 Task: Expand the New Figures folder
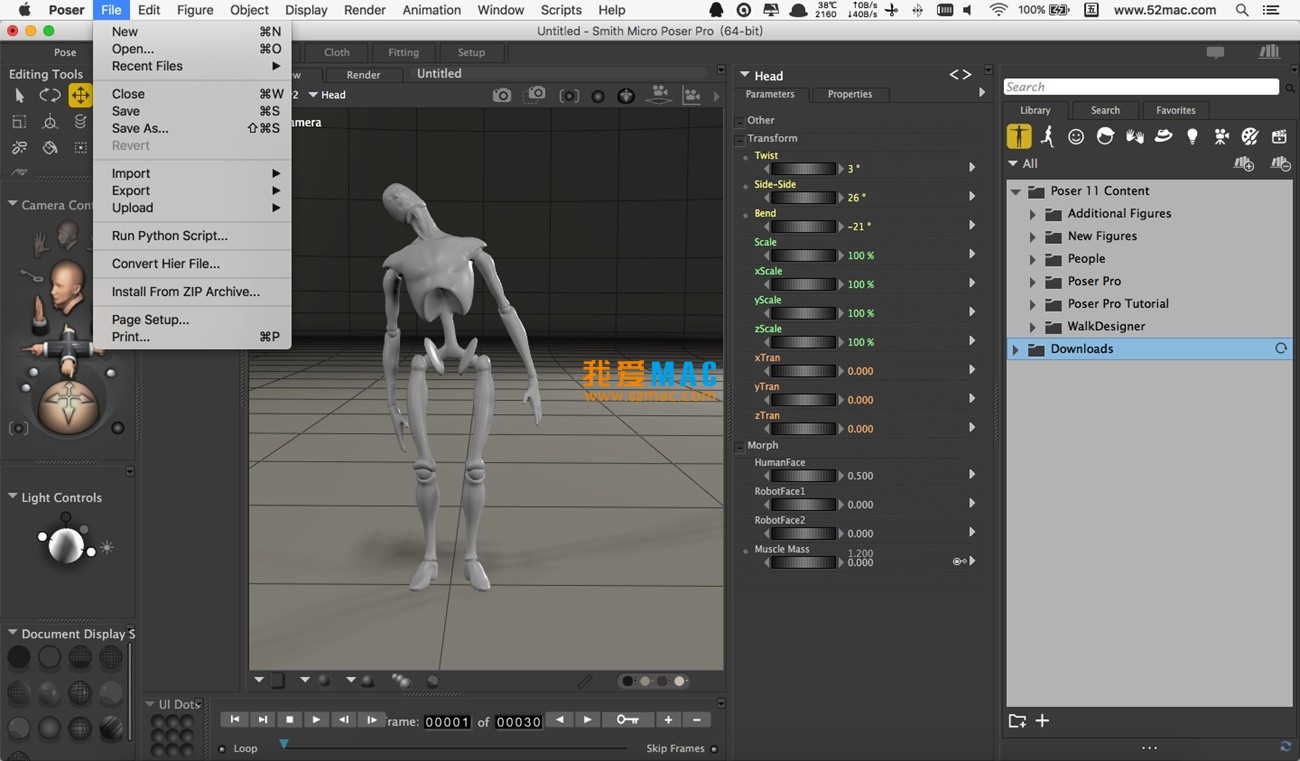tap(1033, 237)
